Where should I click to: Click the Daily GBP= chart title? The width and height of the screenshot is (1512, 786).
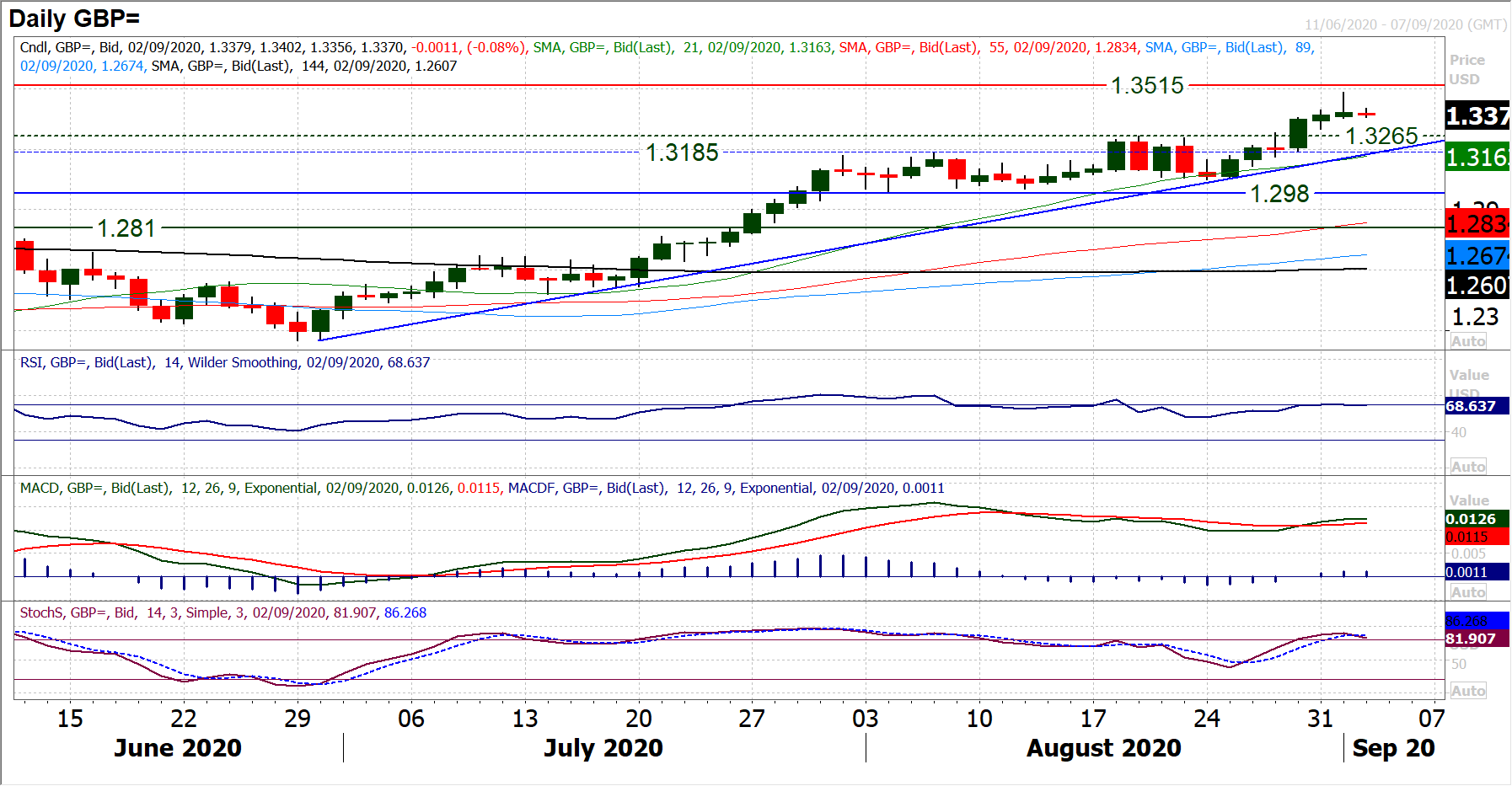click(x=74, y=19)
